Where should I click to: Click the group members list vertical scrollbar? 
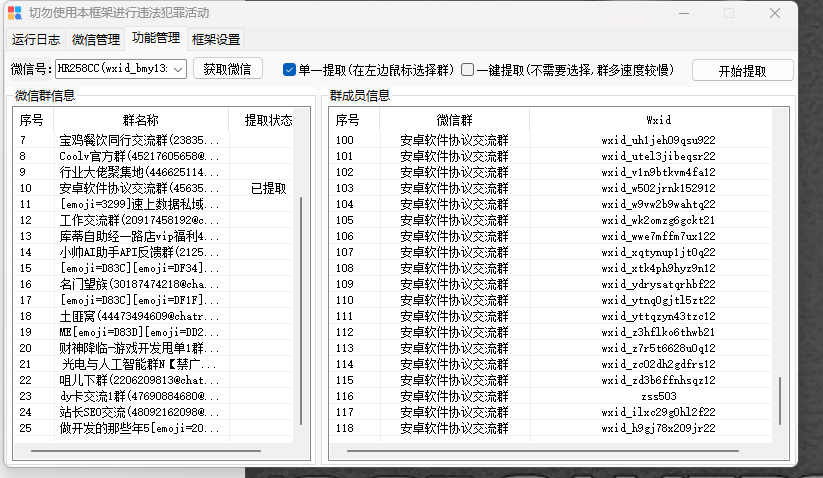coord(779,400)
